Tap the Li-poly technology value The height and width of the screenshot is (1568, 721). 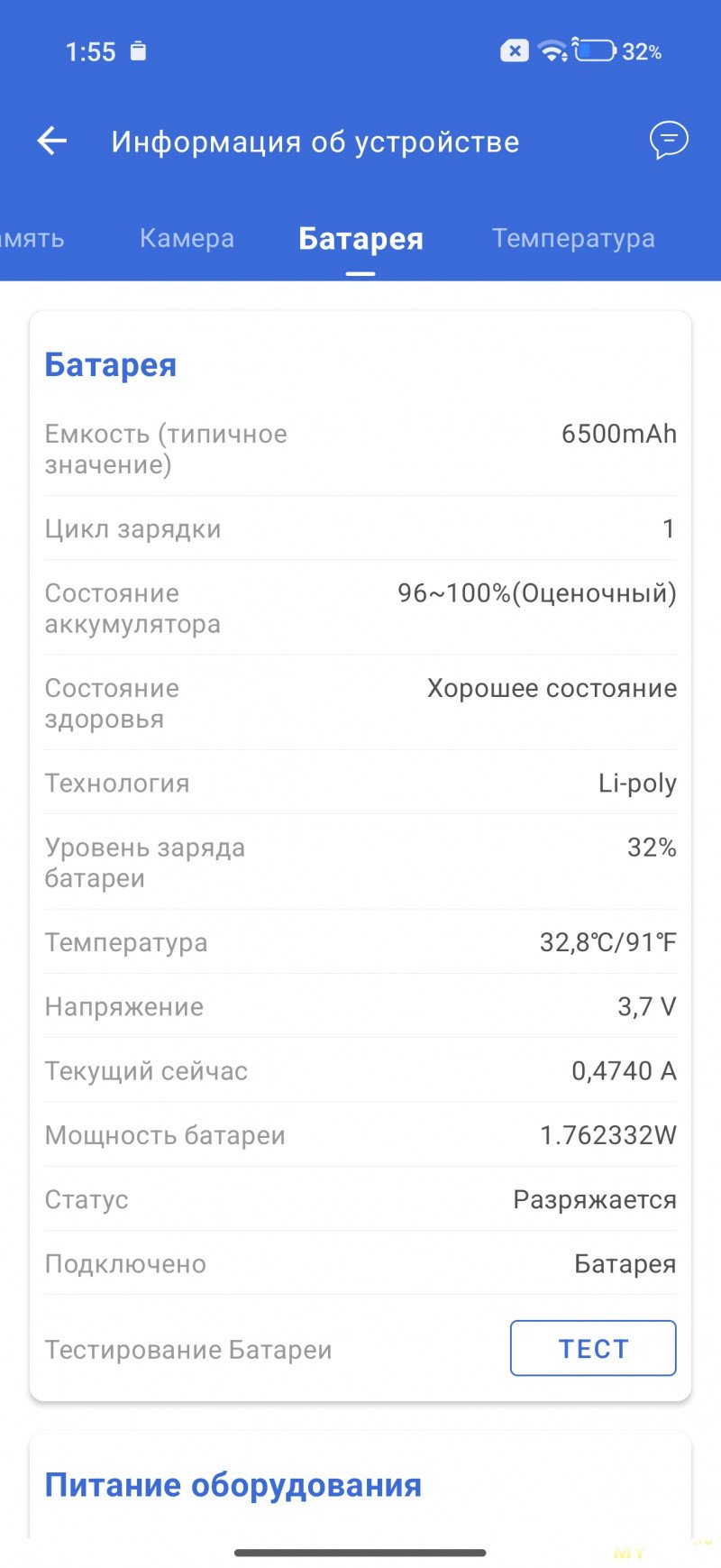coord(637,783)
